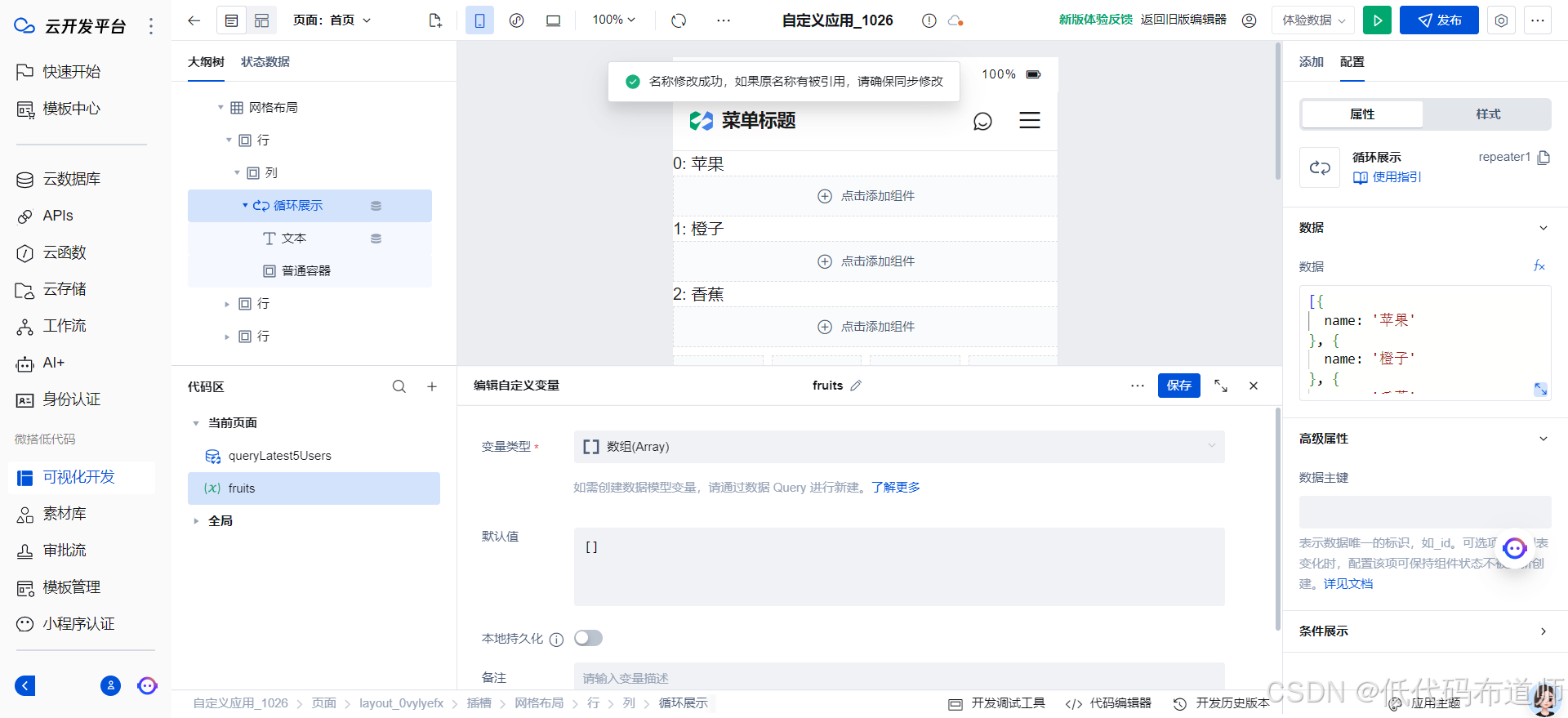Click the 数据主键 input field

click(x=1425, y=512)
